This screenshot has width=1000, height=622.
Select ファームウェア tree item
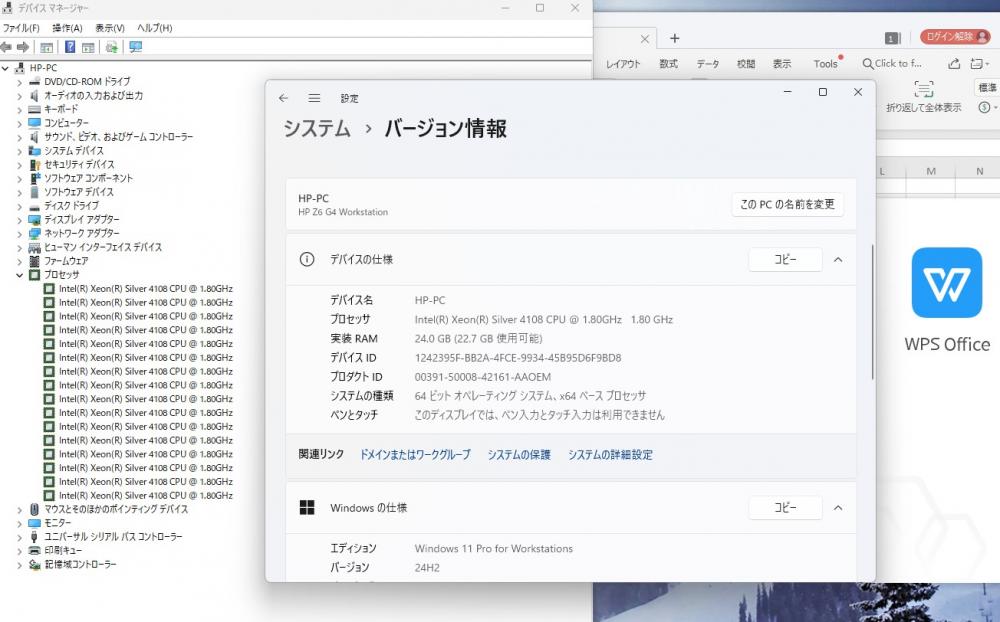click(66, 261)
